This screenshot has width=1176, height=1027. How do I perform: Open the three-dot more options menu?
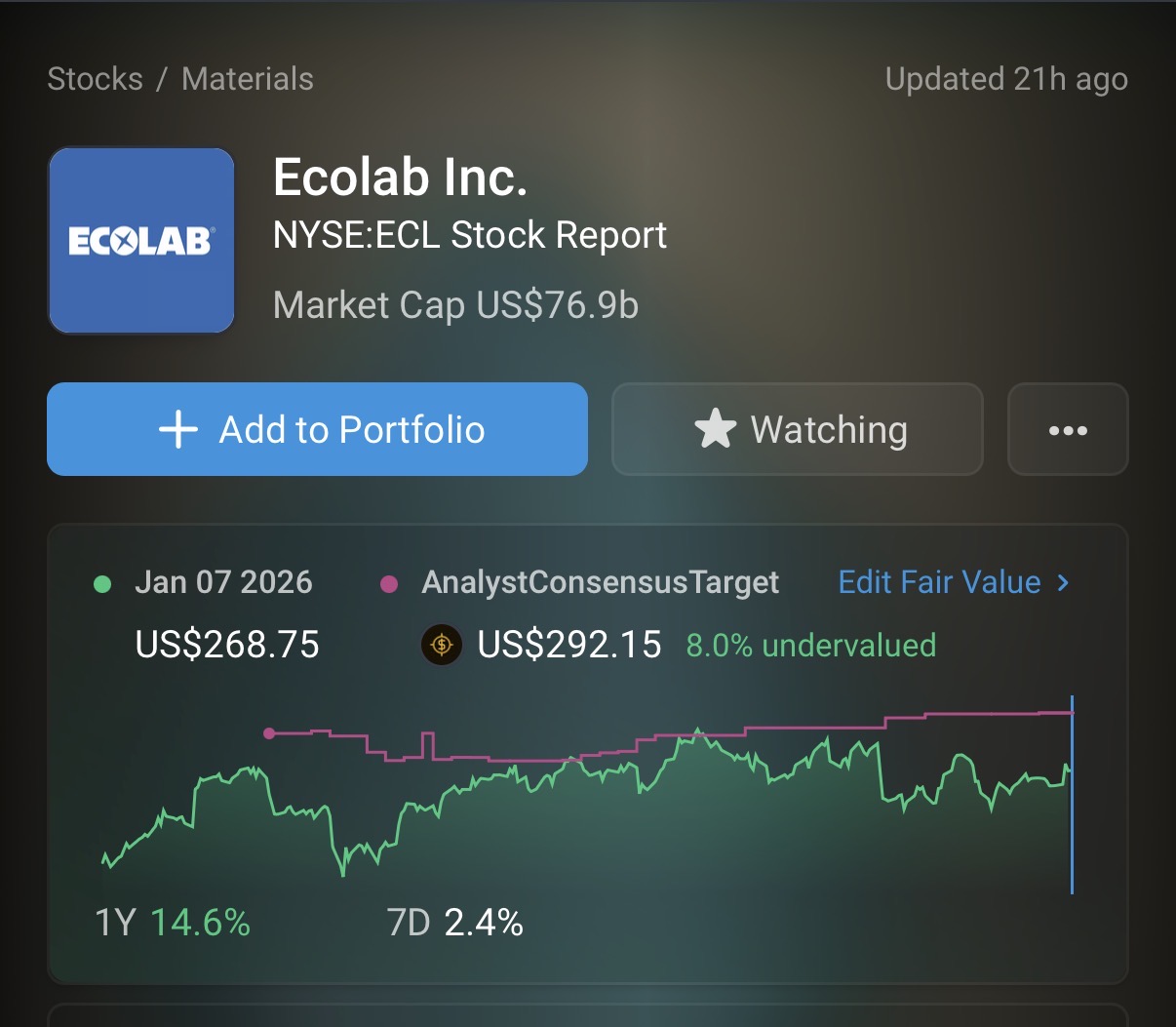(1068, 430)
